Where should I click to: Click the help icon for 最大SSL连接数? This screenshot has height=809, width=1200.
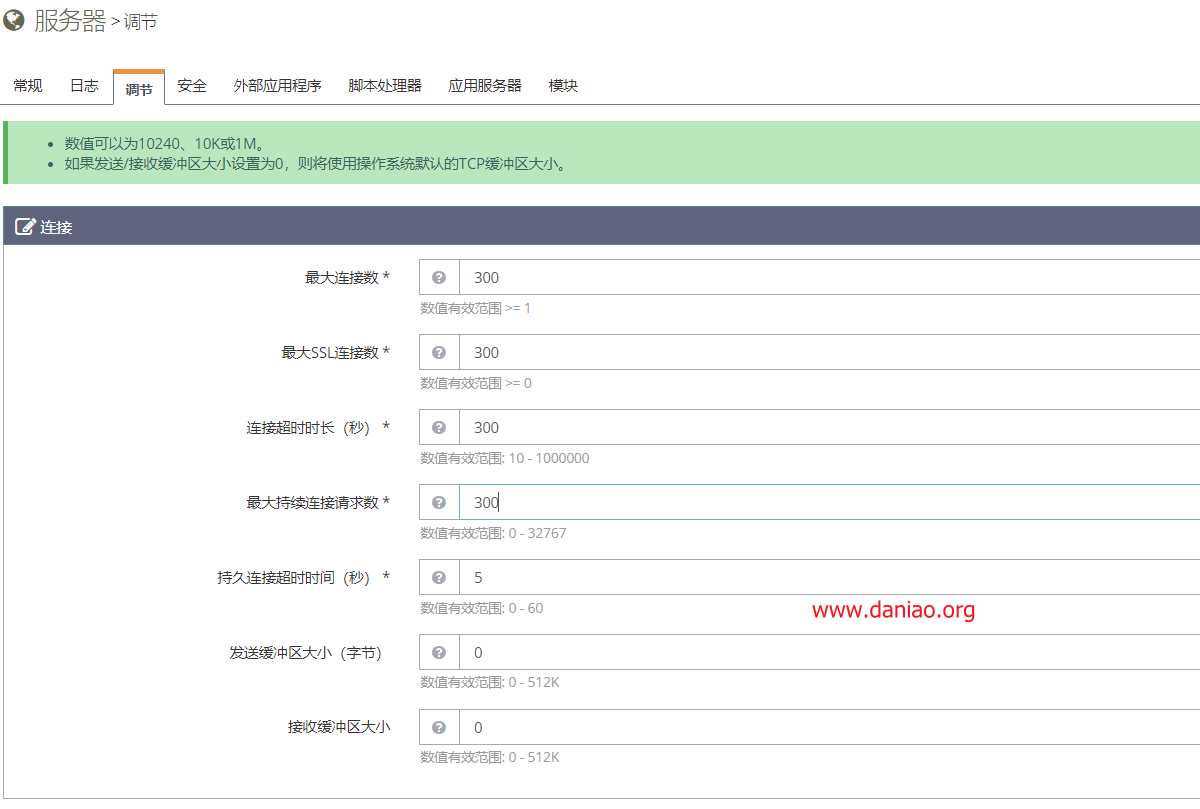[439, 352]
